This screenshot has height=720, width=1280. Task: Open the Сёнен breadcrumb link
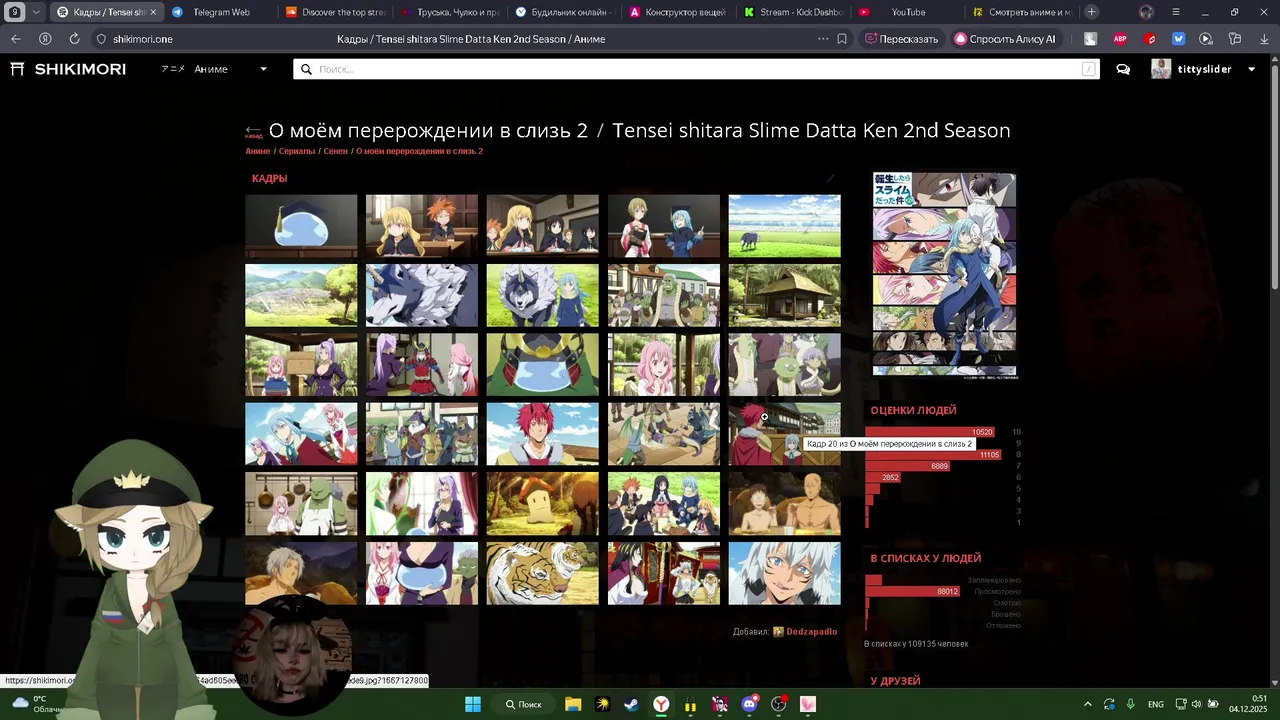pyautogui.click(x=335, y=151)
